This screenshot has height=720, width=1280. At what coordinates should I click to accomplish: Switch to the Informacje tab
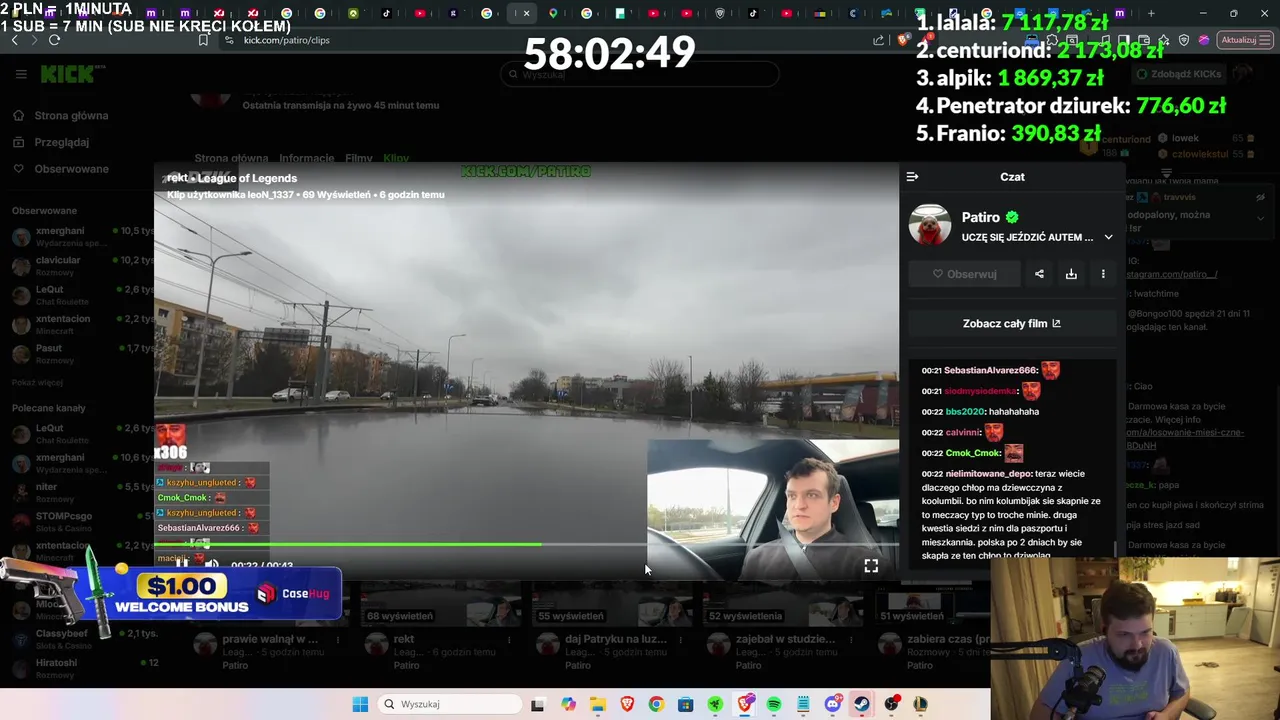[x=306, y=158]
